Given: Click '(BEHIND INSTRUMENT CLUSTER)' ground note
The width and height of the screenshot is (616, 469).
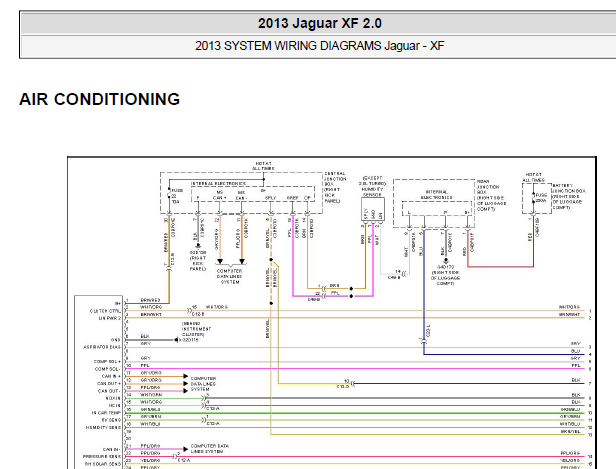Looking at the screenshot, I should (x=196, y=329).
